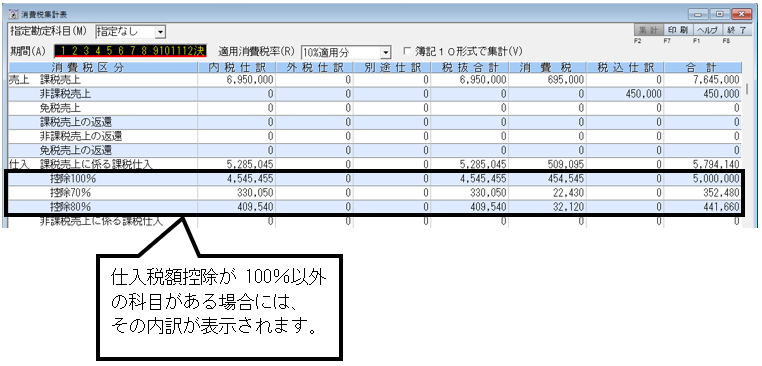
Task: Click the 5,794,140 total cell
Action: (703, 165)
